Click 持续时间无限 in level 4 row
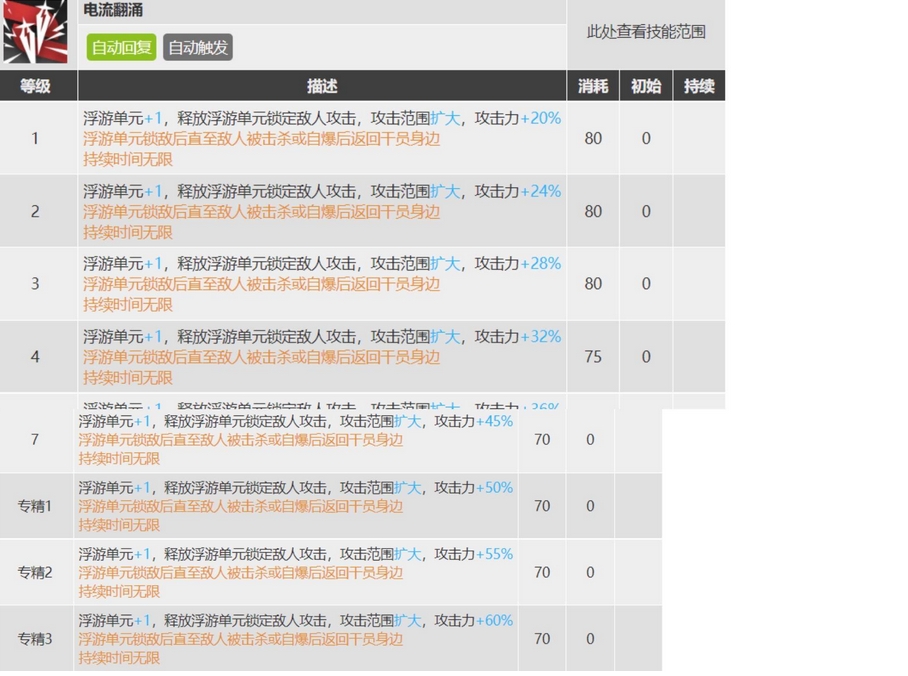The height and width of the screenshot is (676, 908). pos(128,378)
